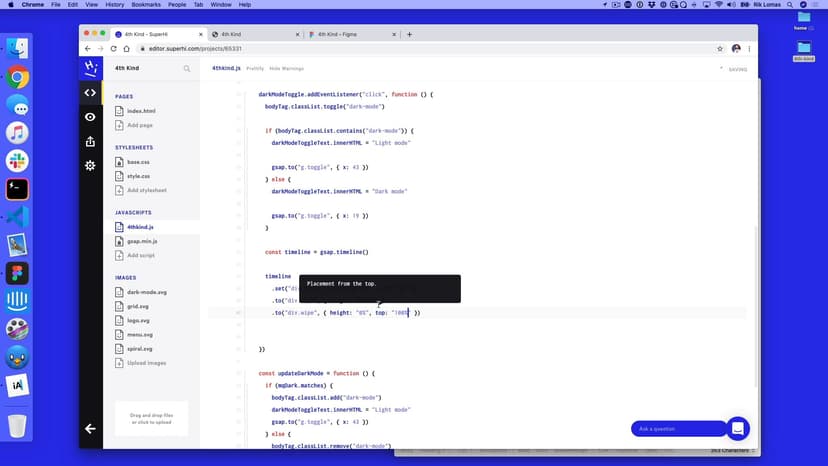
Task: Toggle Hide Warnings in editor header
Action: tap(286, 69)
